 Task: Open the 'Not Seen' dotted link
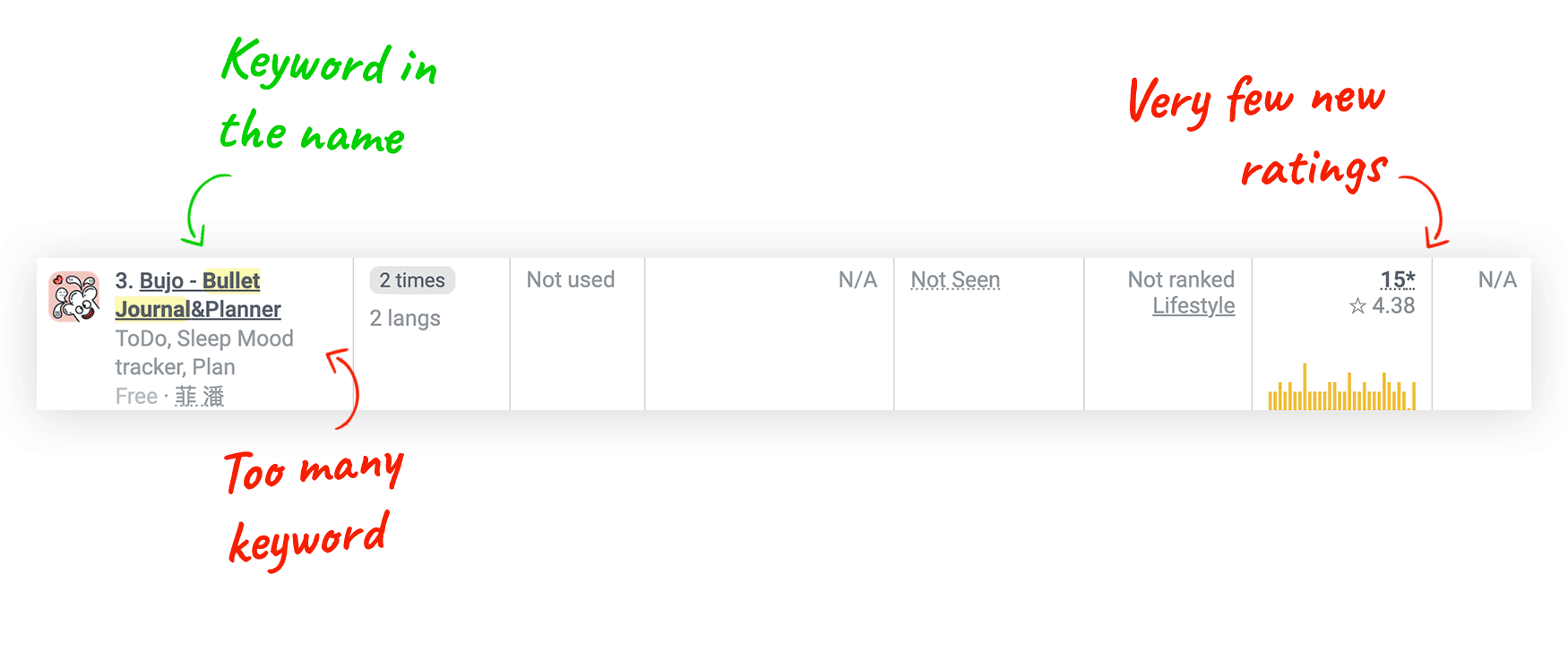pos(955,280)
